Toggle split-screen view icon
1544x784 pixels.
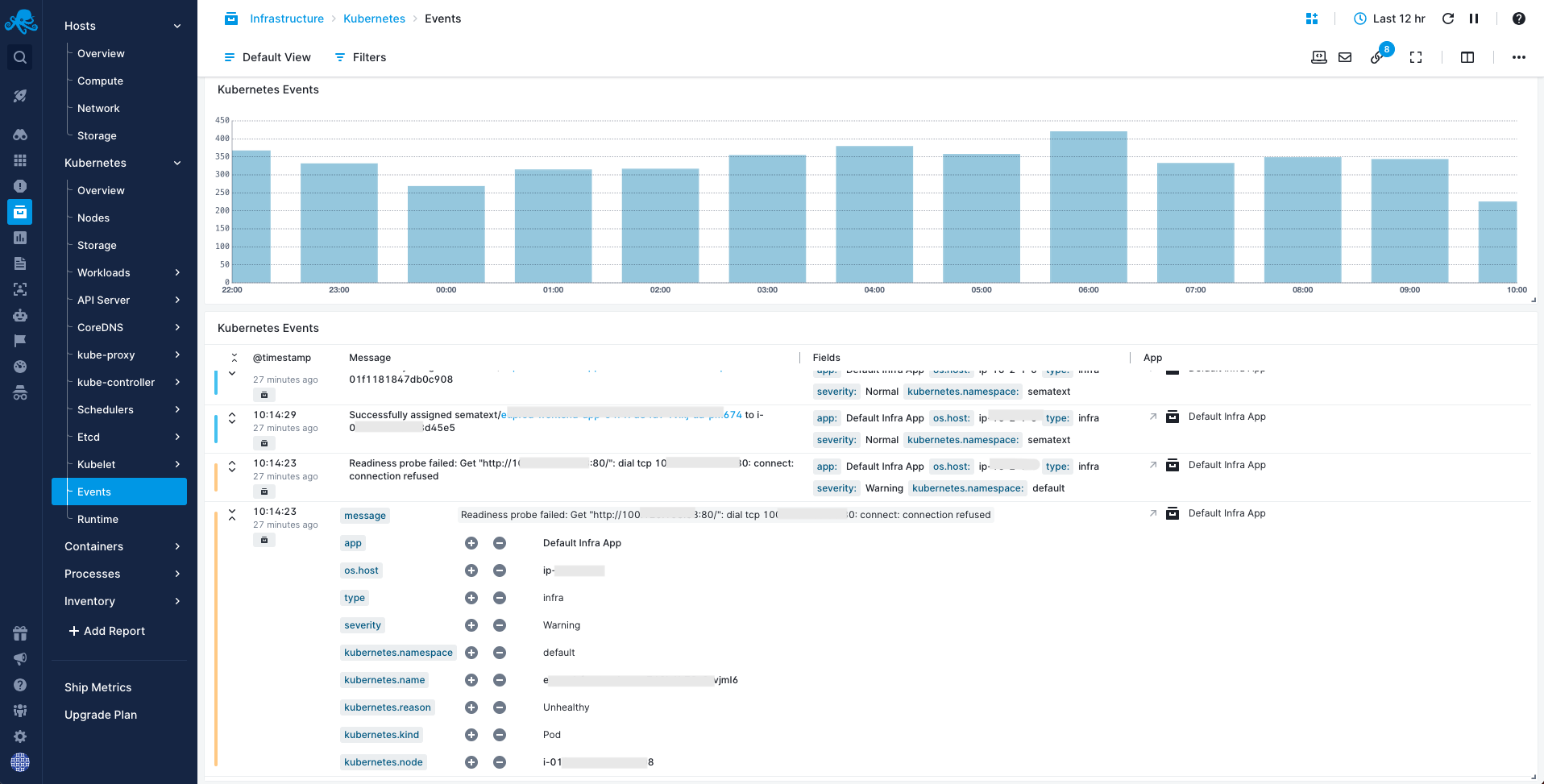pyautogui.click(x=1467, y=57)
